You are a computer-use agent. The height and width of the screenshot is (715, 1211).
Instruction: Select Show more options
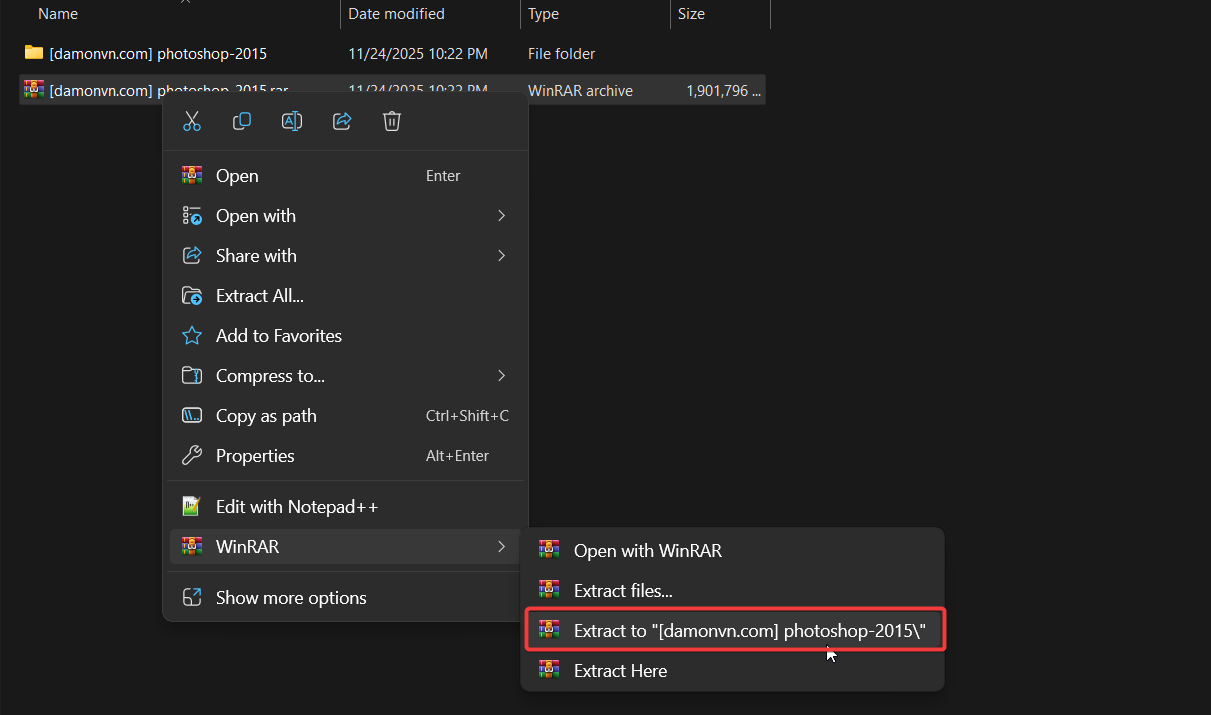(346, 597)
